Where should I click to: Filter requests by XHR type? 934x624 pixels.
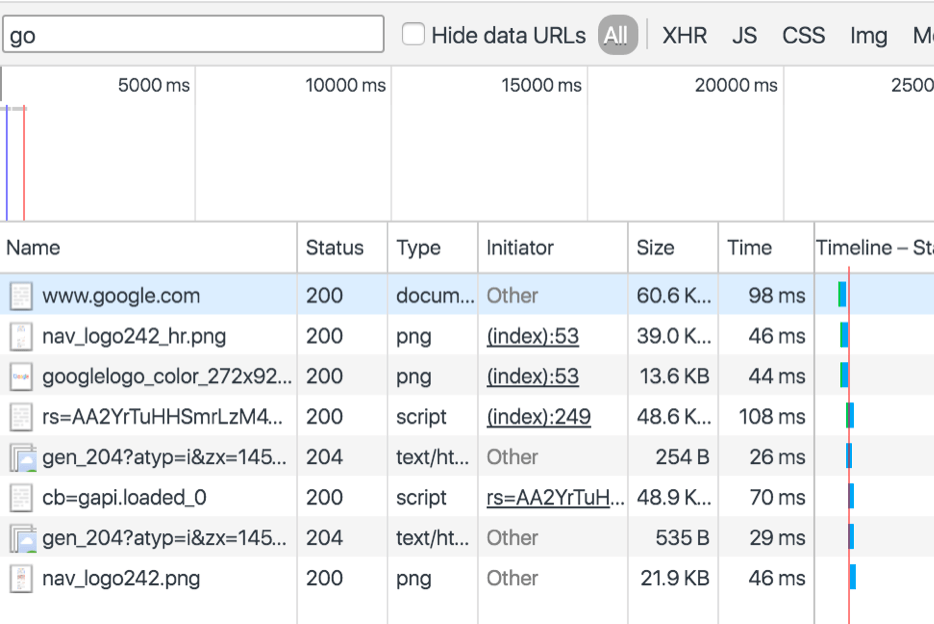click(684, 36)
